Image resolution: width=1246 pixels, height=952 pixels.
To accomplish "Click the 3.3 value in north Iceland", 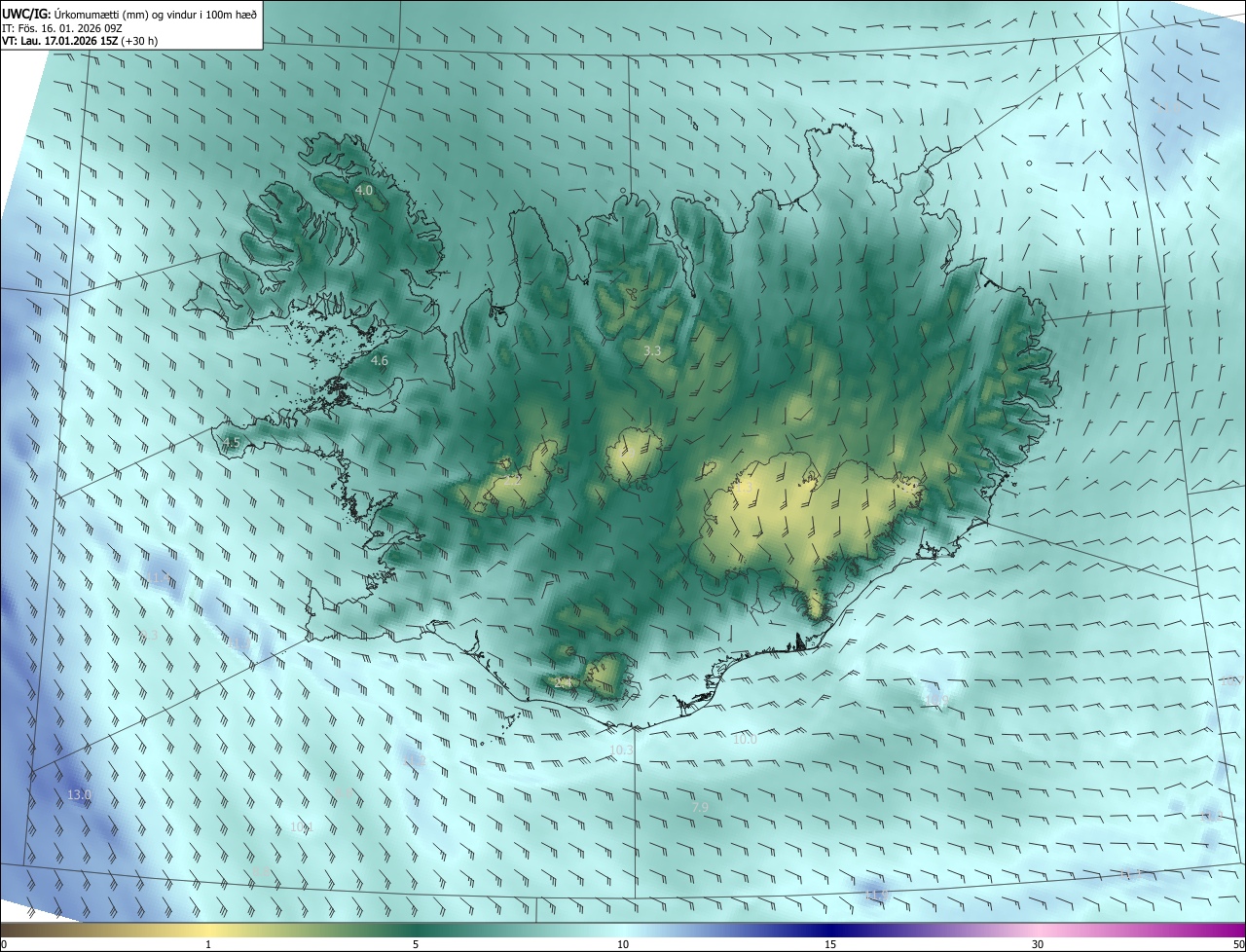I will [653, 350].
